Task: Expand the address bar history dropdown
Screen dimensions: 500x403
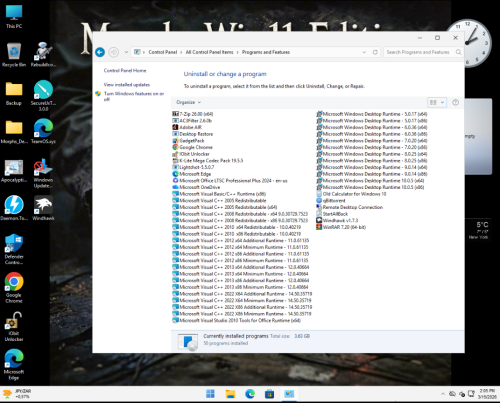Action: (364, 52)
